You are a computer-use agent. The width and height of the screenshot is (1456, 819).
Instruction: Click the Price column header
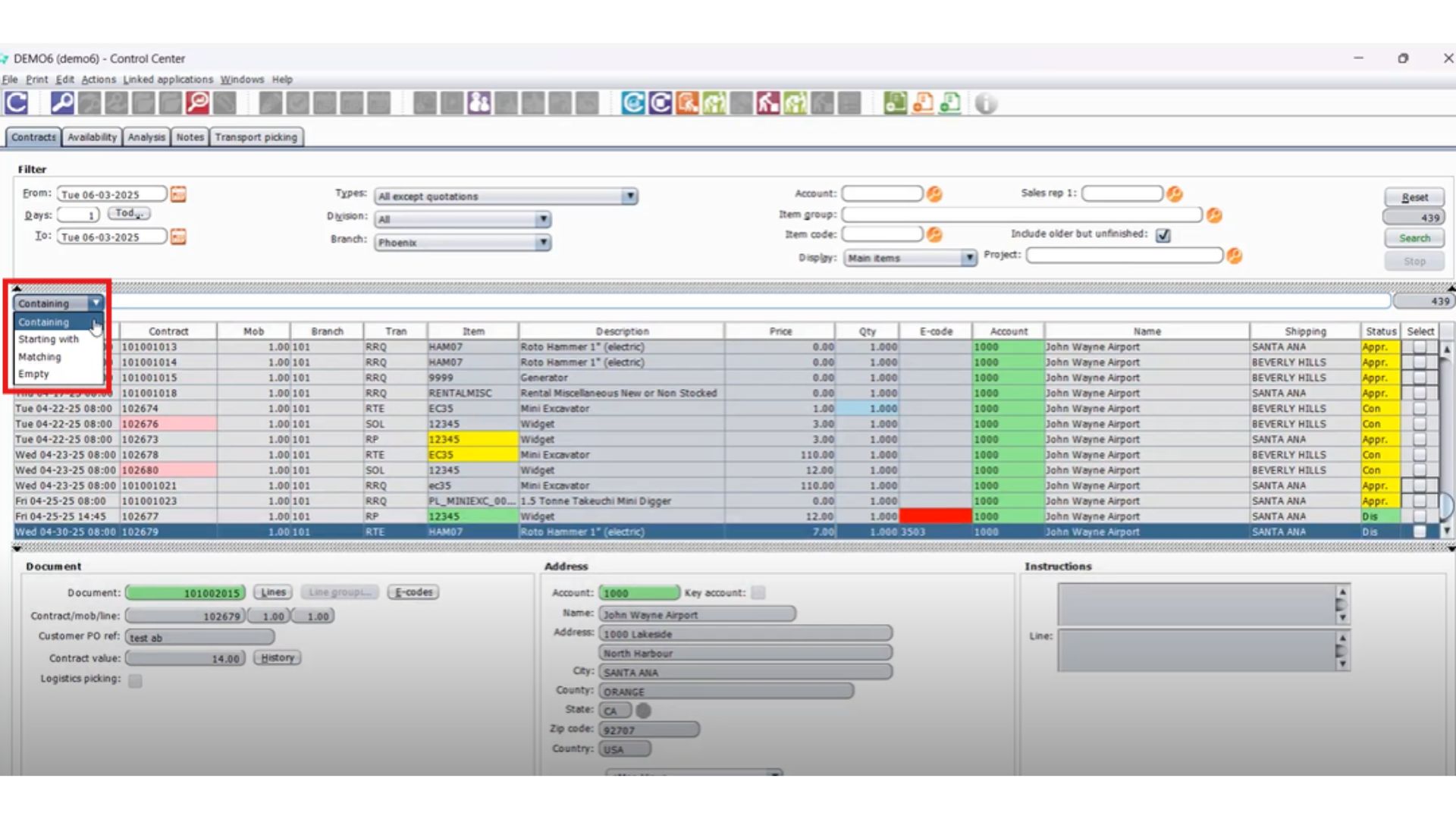[x=780, y=331]
